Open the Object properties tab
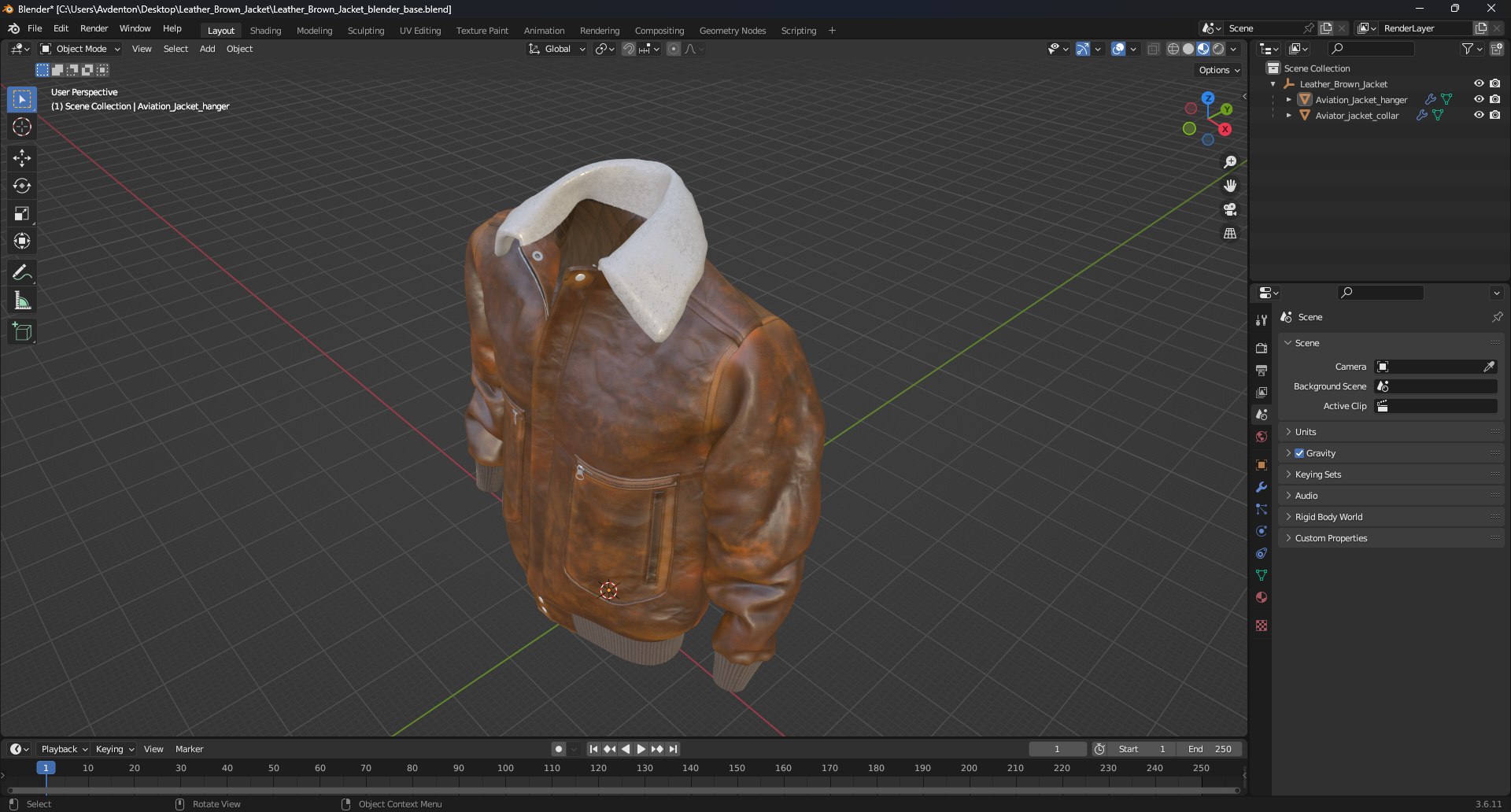The height and width of the screenshot is (812, 1511). point(1262,465)
